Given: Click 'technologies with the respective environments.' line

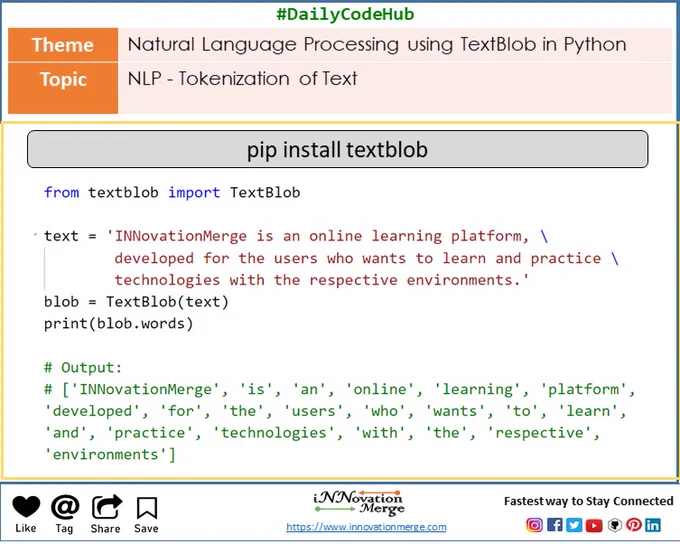Looking at the screenshot, I should (x=321, y=280).
